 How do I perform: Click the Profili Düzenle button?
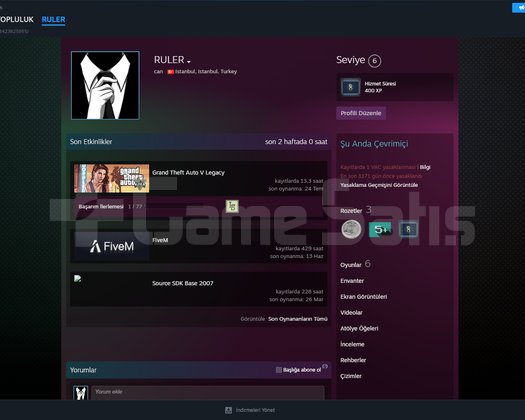(361, 113)
